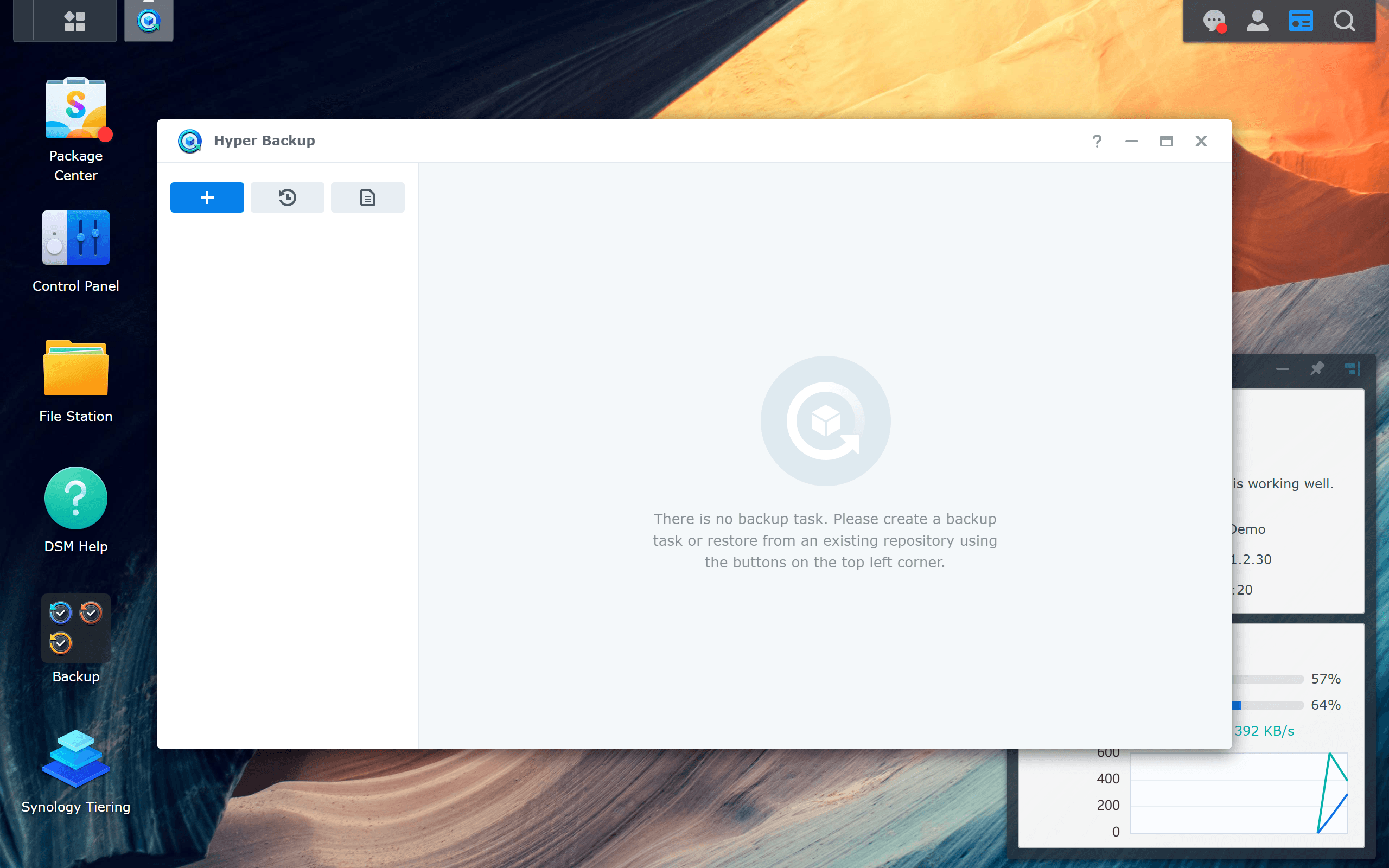Minimize the Hyper Backup window
This screenshot has height=868, width=1389.
(1131, 141)
